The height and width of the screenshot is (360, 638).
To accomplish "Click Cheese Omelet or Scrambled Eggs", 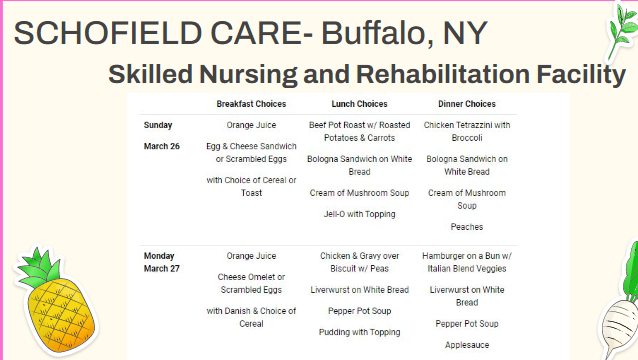I will point(251,283).
